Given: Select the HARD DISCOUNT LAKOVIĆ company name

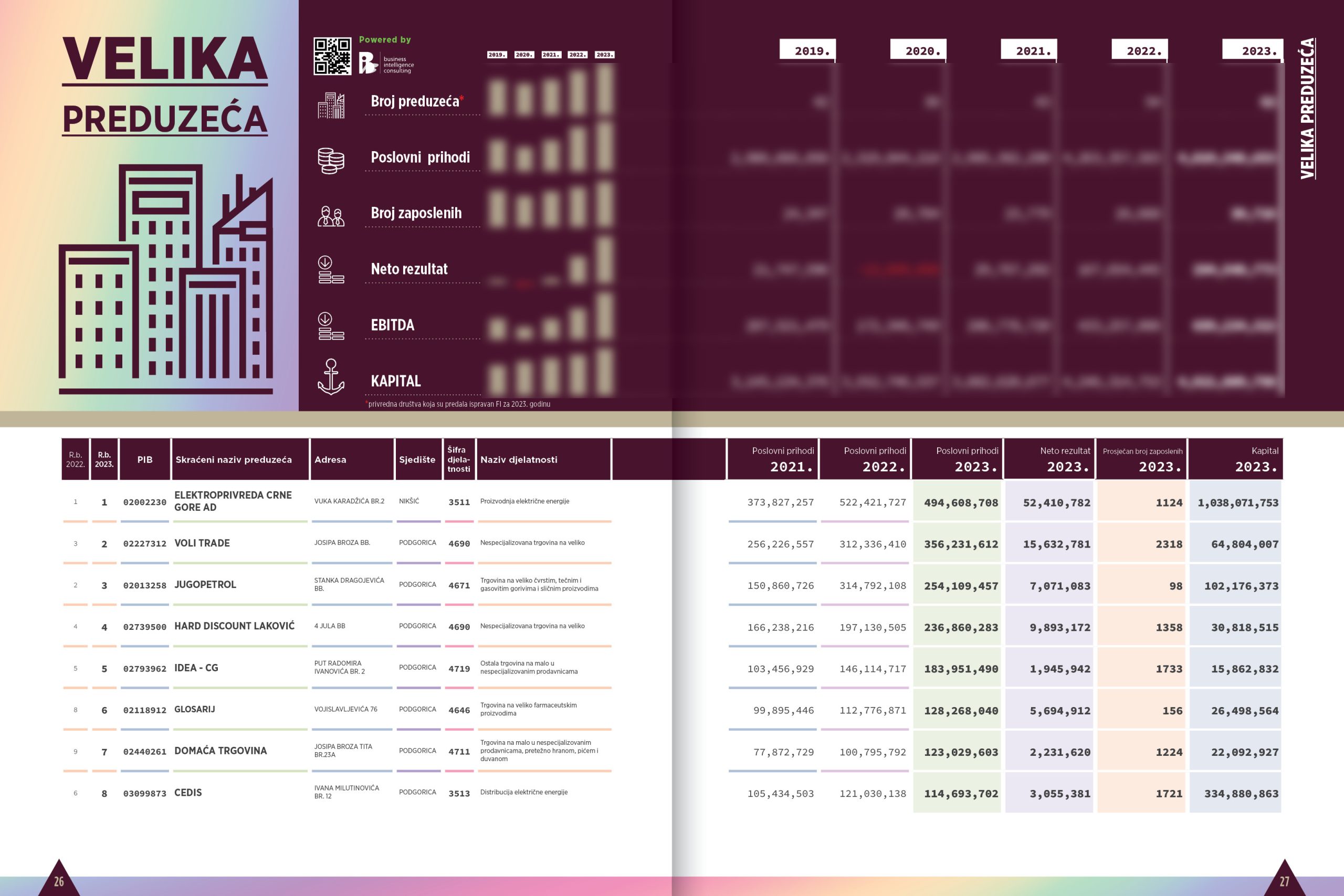Looking at the screenshot, I should click(234, 626).
